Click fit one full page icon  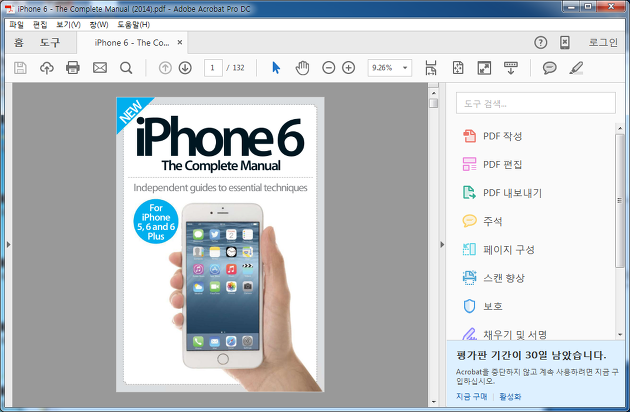coord(458,68)
